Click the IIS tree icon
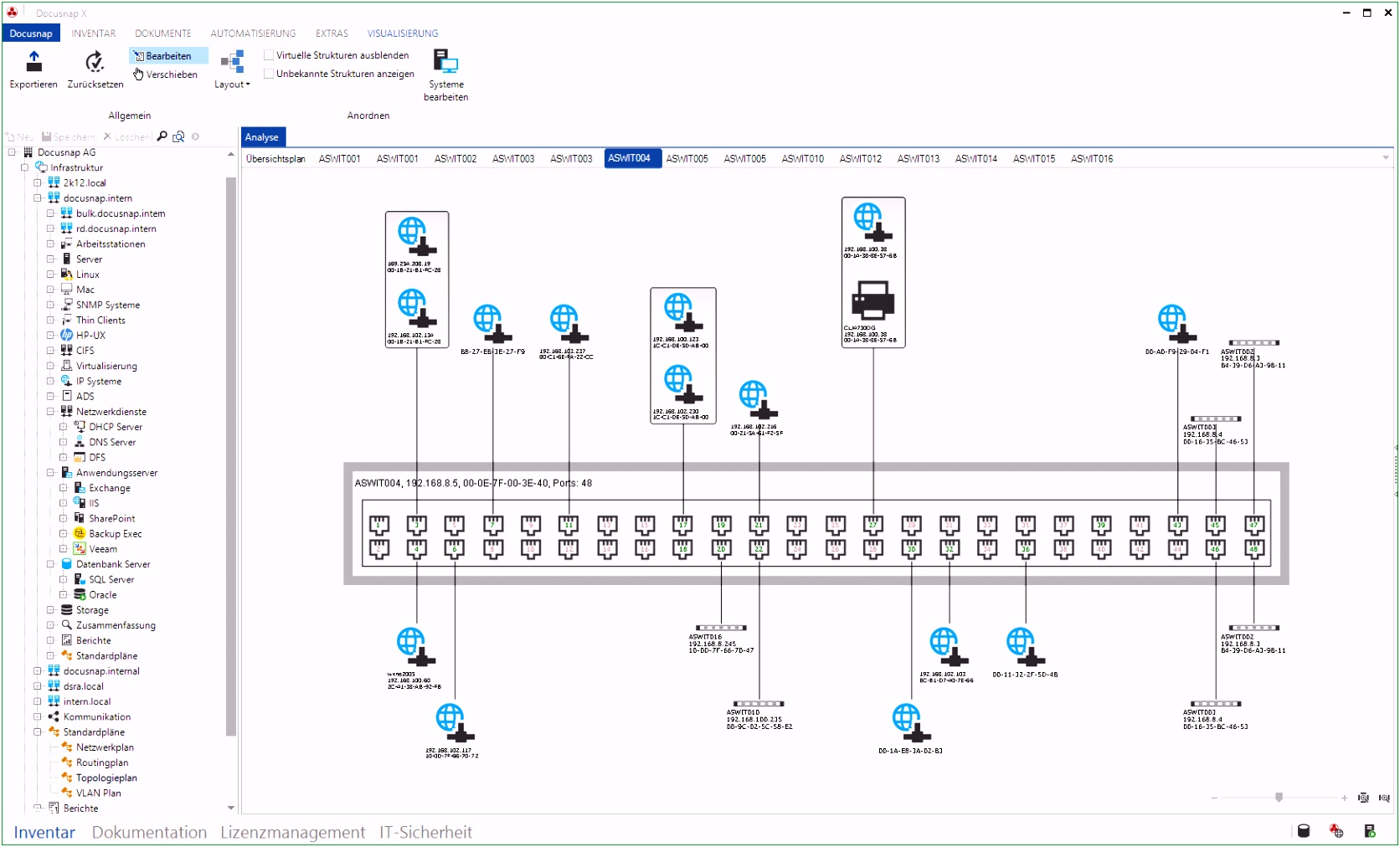 [80, 503]
